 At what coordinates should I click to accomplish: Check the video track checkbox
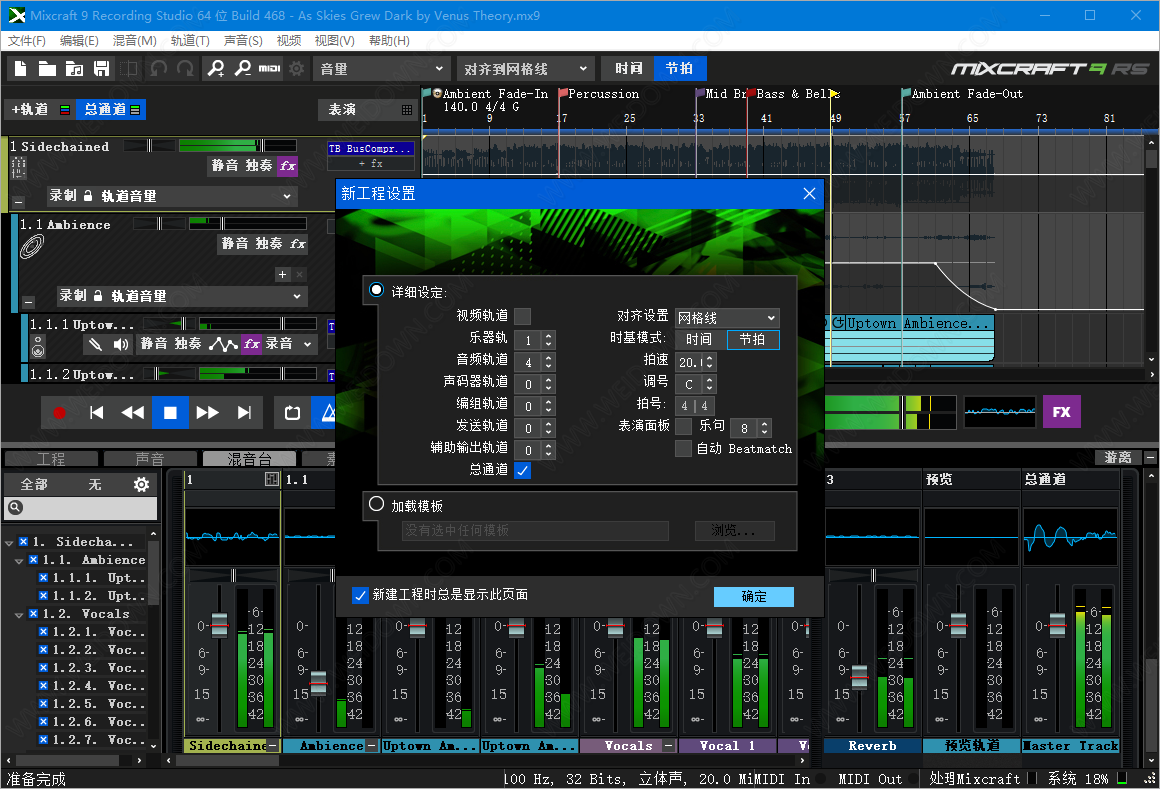[x=522, y=316]
